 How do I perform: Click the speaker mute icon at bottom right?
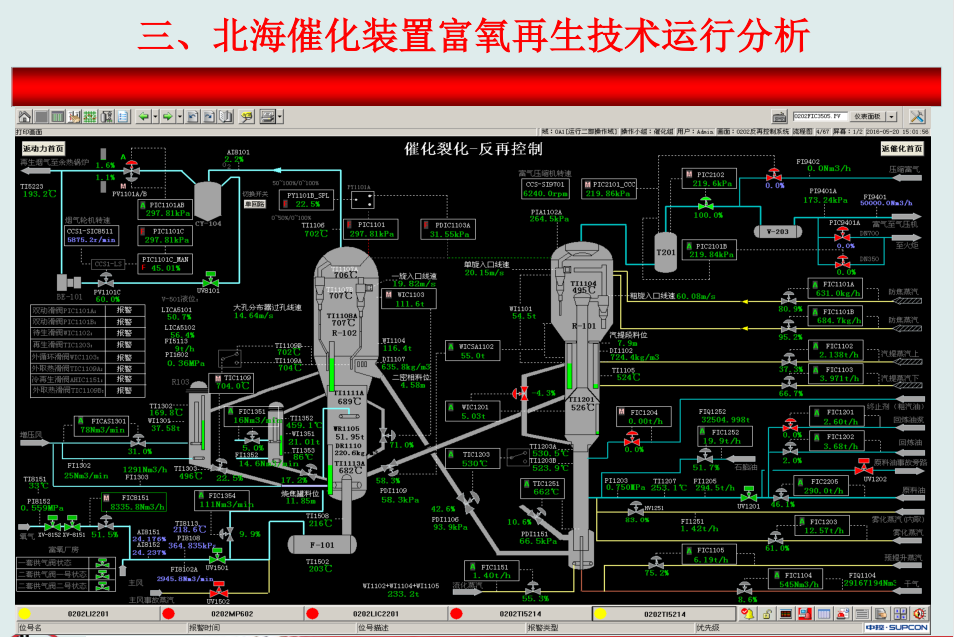(920, 614)
